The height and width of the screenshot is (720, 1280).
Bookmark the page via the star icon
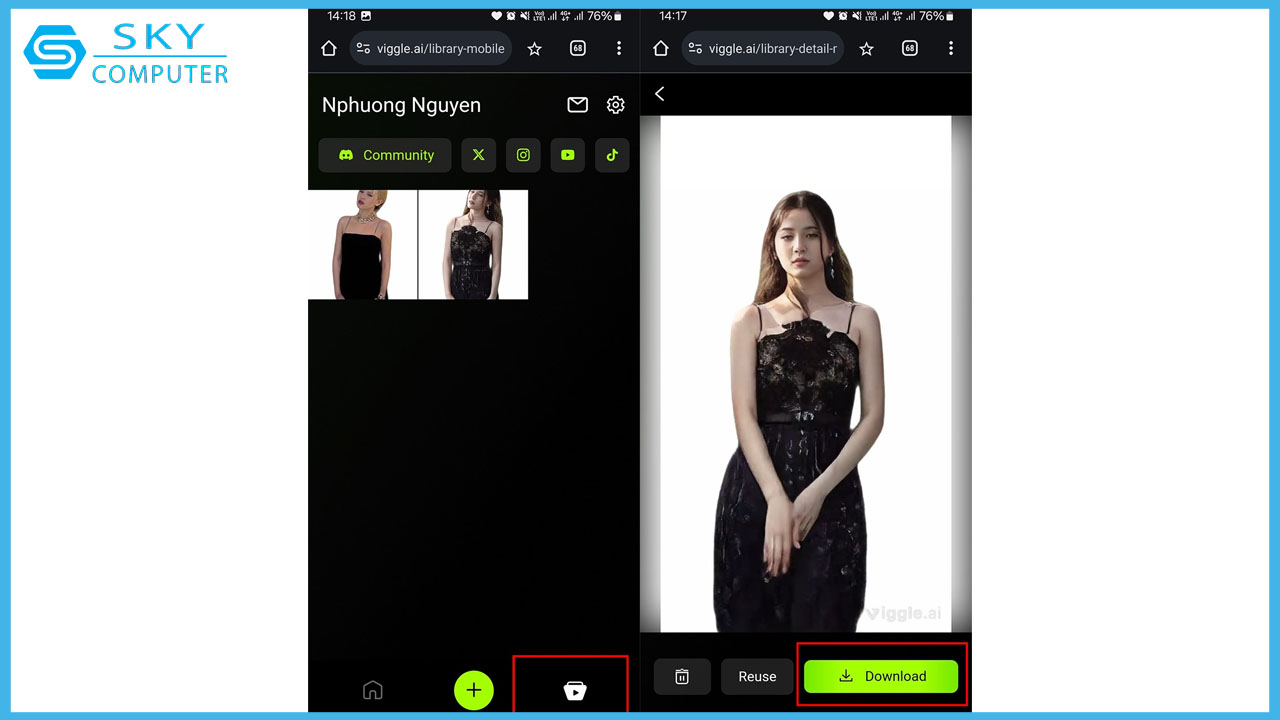tap(534, 48)
